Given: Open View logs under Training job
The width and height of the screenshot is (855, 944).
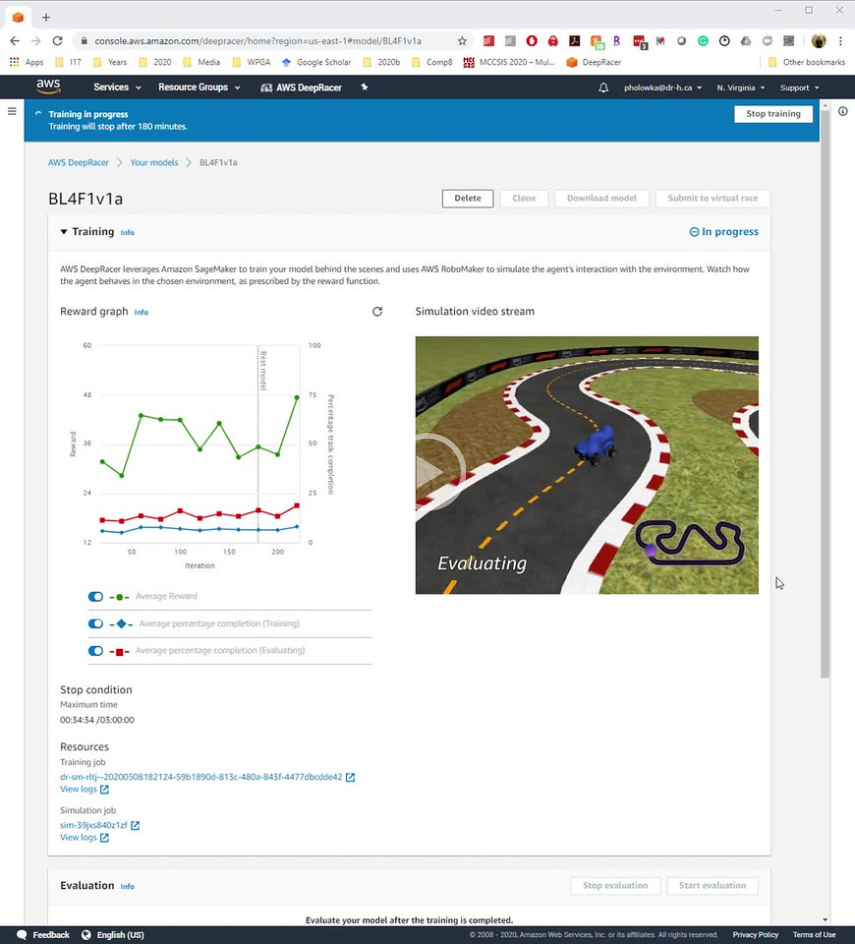Looking at the screenshot, I should (x=84, y=789).
